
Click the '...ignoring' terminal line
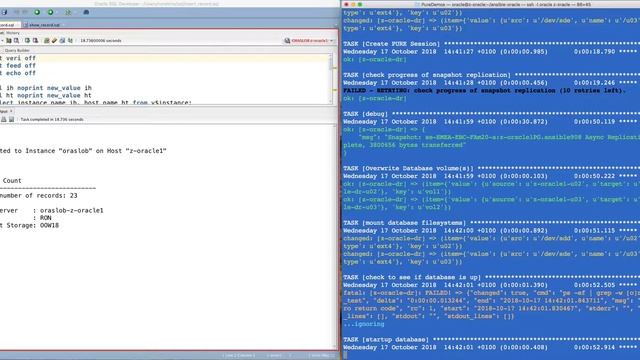364,324
